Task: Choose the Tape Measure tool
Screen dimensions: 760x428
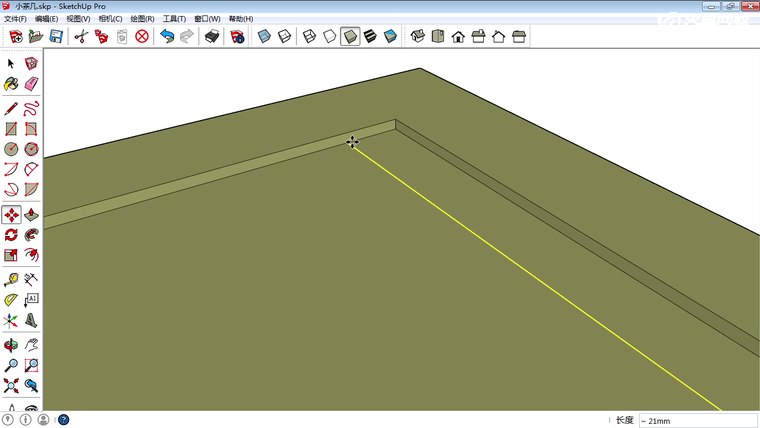Action: point(11,279)
